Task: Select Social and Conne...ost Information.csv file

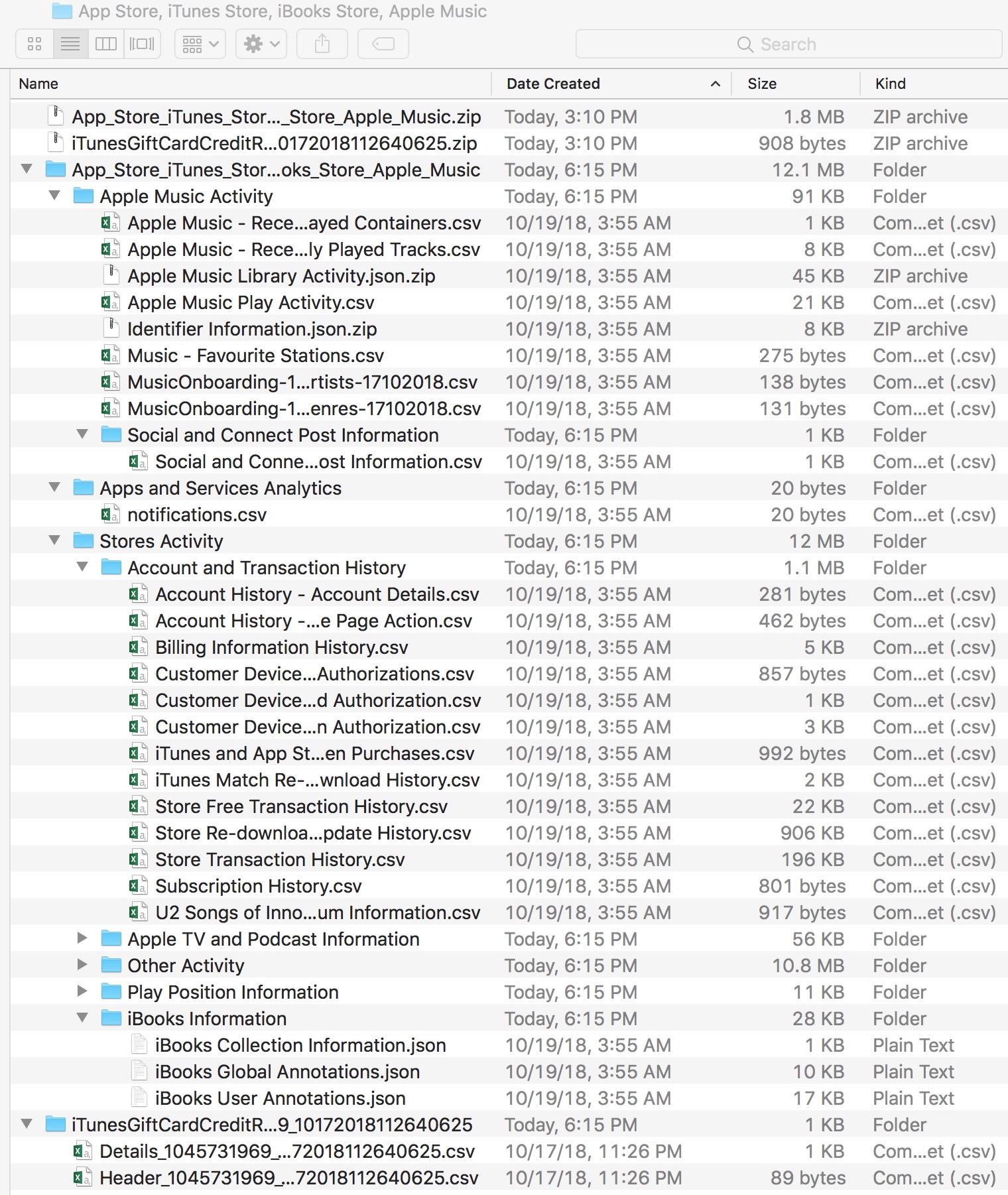Action: [318, 462]
